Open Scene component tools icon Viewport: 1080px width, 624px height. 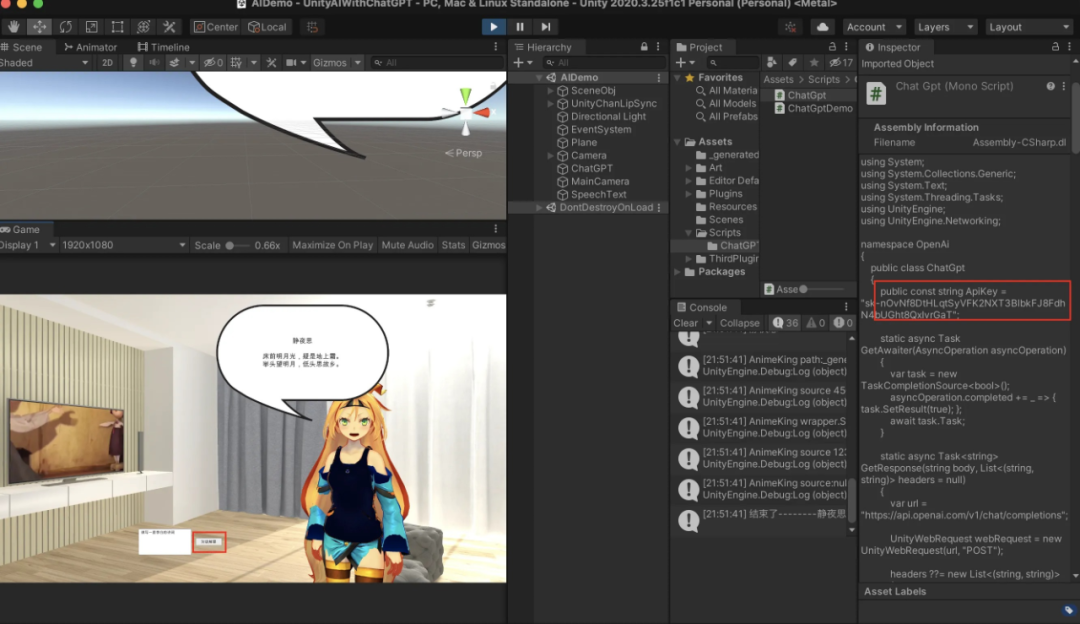[x=271, y=63]
